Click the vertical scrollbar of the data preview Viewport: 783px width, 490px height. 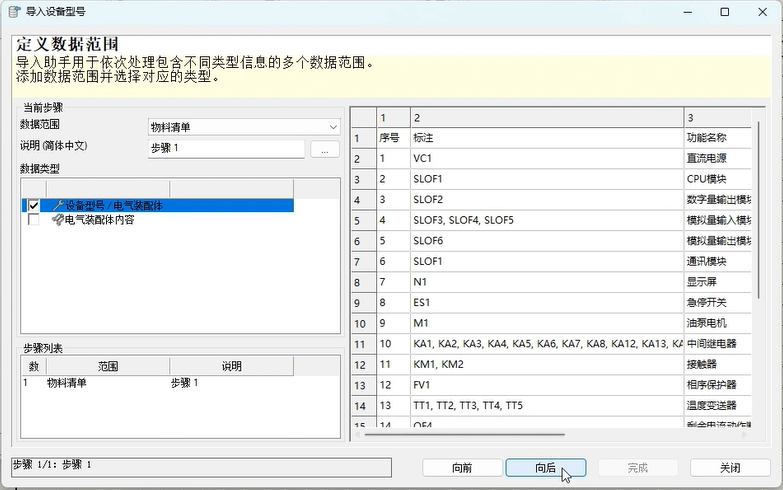[x=759, y=210]
